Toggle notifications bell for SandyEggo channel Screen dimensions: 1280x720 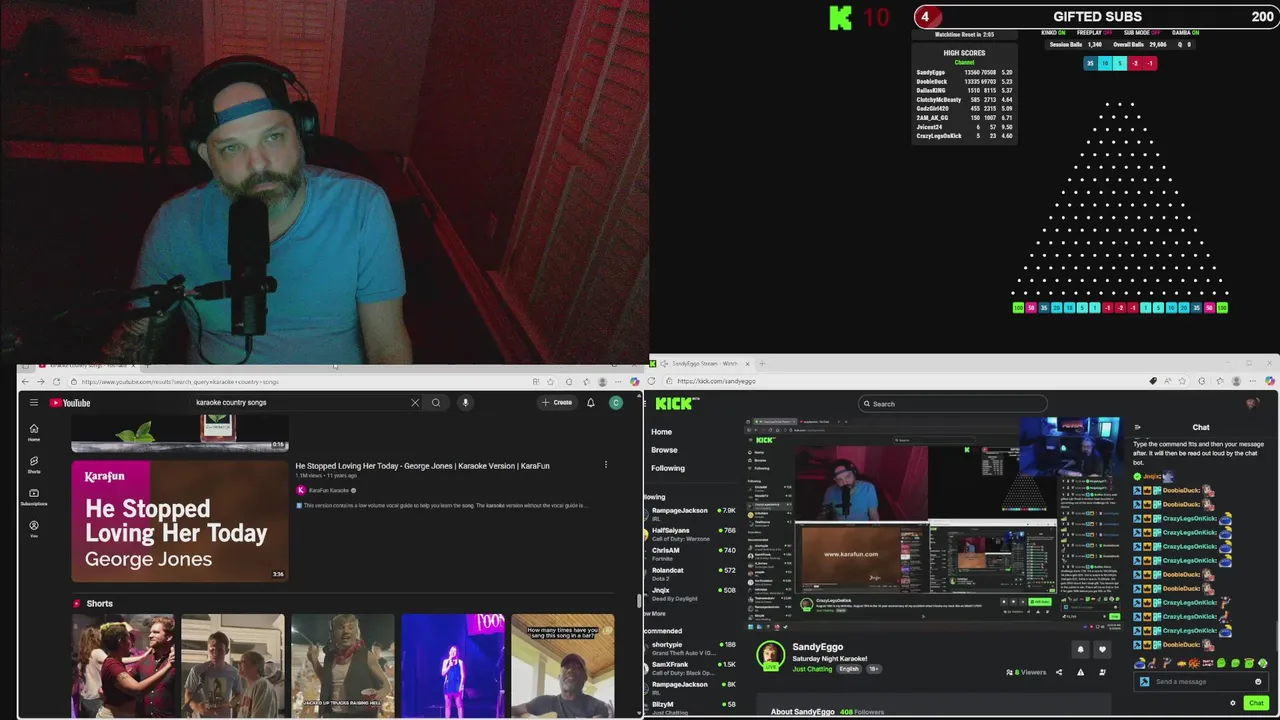[1080, 649]
